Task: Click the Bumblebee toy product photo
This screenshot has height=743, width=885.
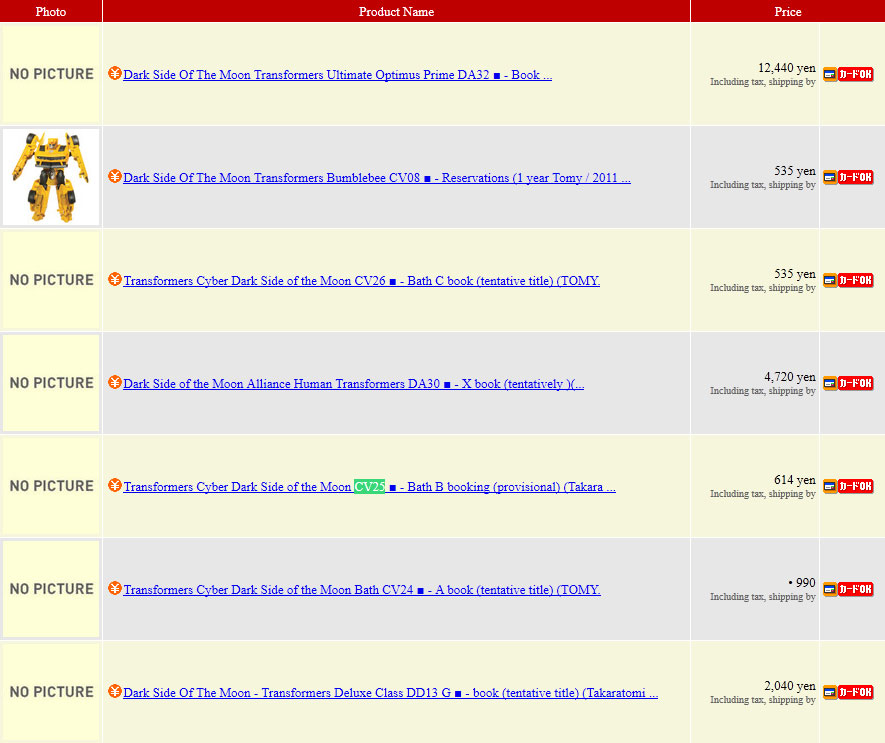Action: [51, 177]
